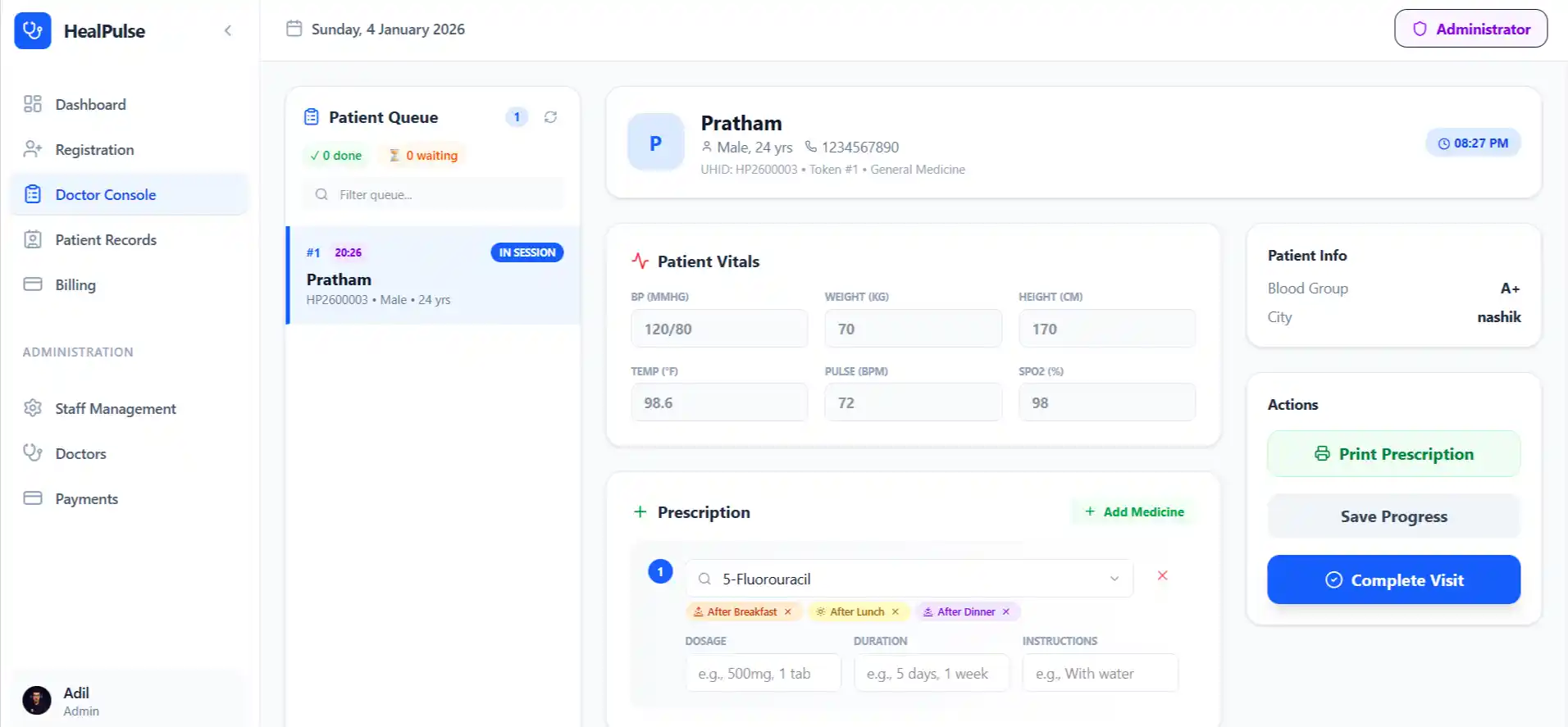Click Print Prescription button
This screenshot has height=727, width=1568.
pyautogui.click(x=1393, y=454)
